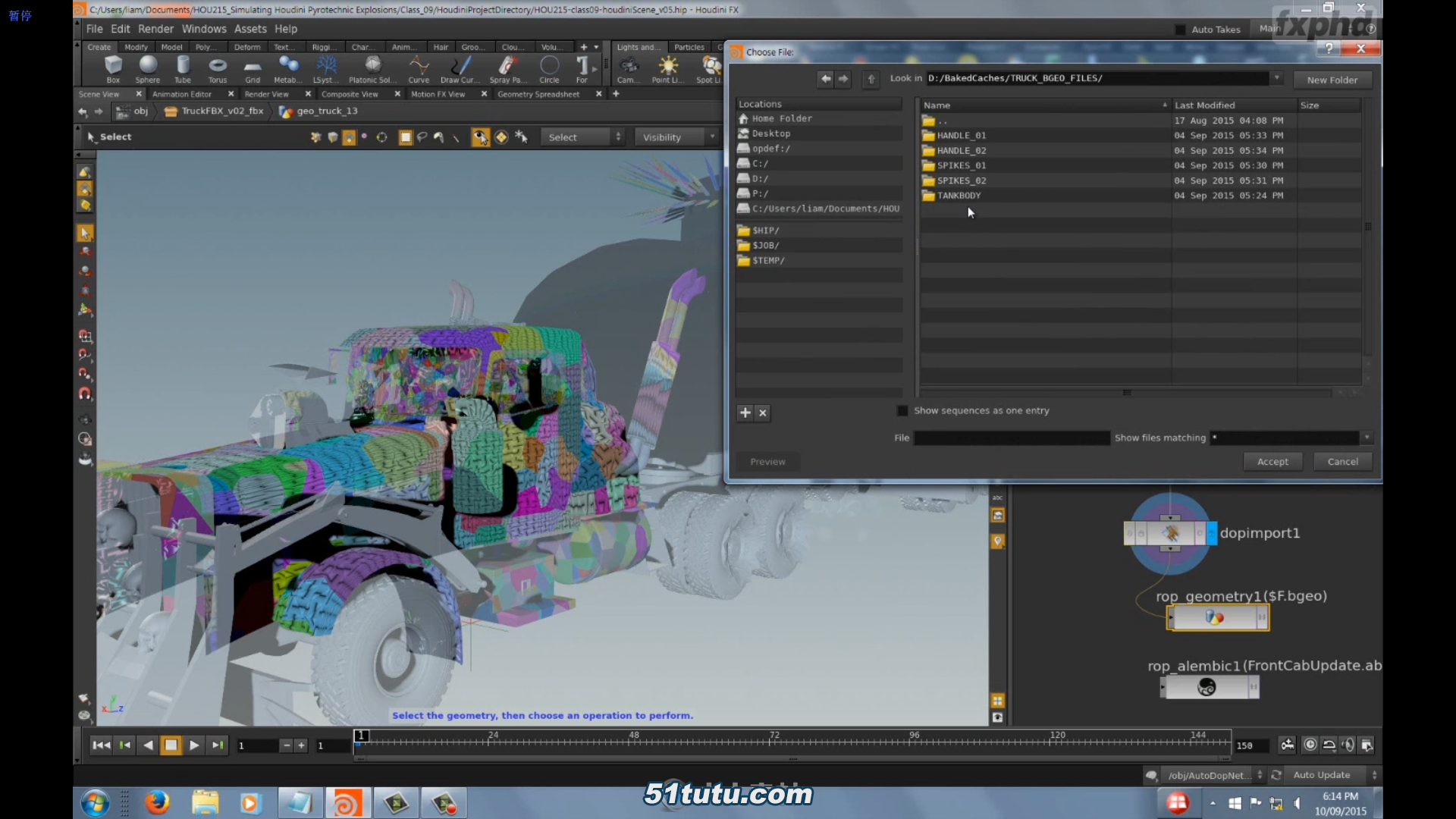Switch to the Animation Editor tab
This screenshot has width=1456, height=819.
(182, 94)
